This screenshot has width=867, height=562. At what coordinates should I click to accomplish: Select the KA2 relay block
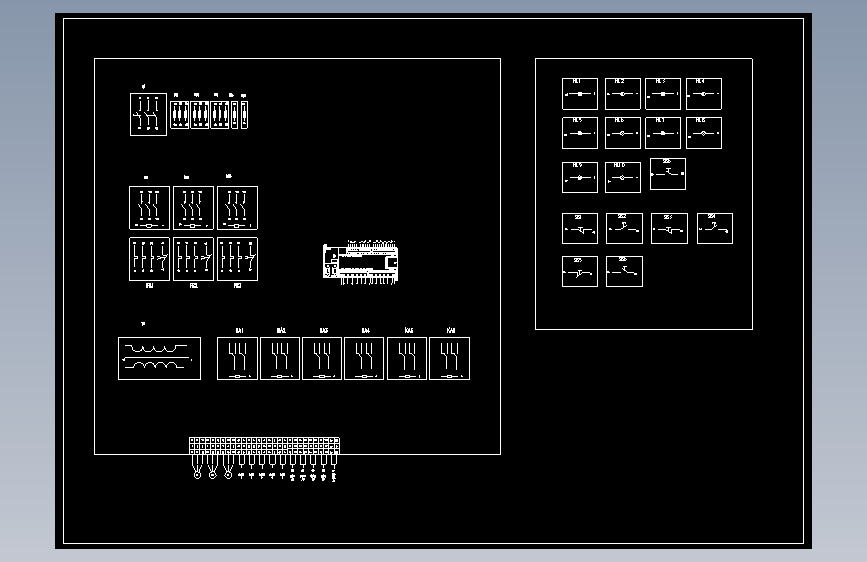280,358
